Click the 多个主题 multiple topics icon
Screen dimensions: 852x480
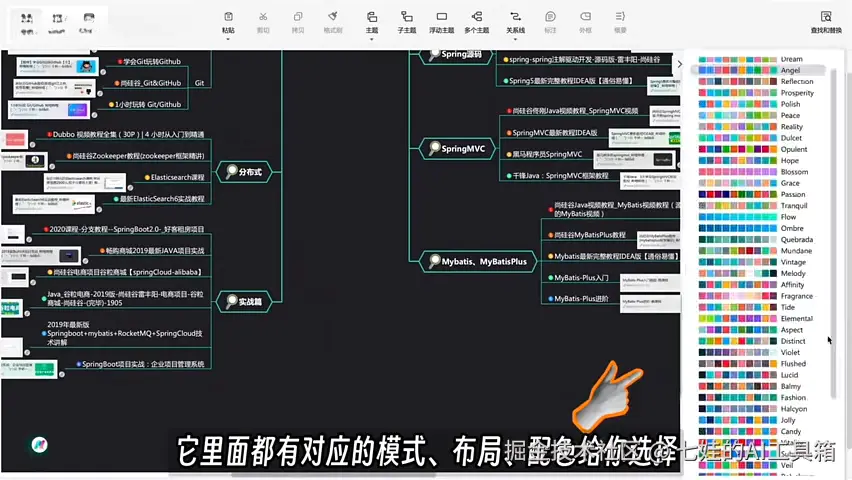pyautogui.click(x=477, y=17)
